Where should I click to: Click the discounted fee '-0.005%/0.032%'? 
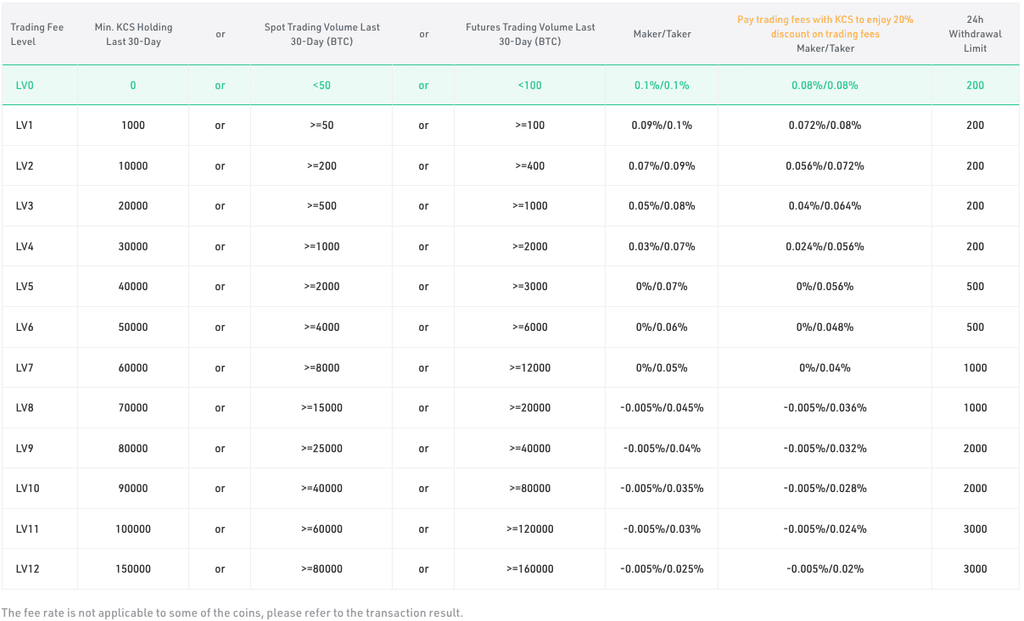click(x=825, y=449)
